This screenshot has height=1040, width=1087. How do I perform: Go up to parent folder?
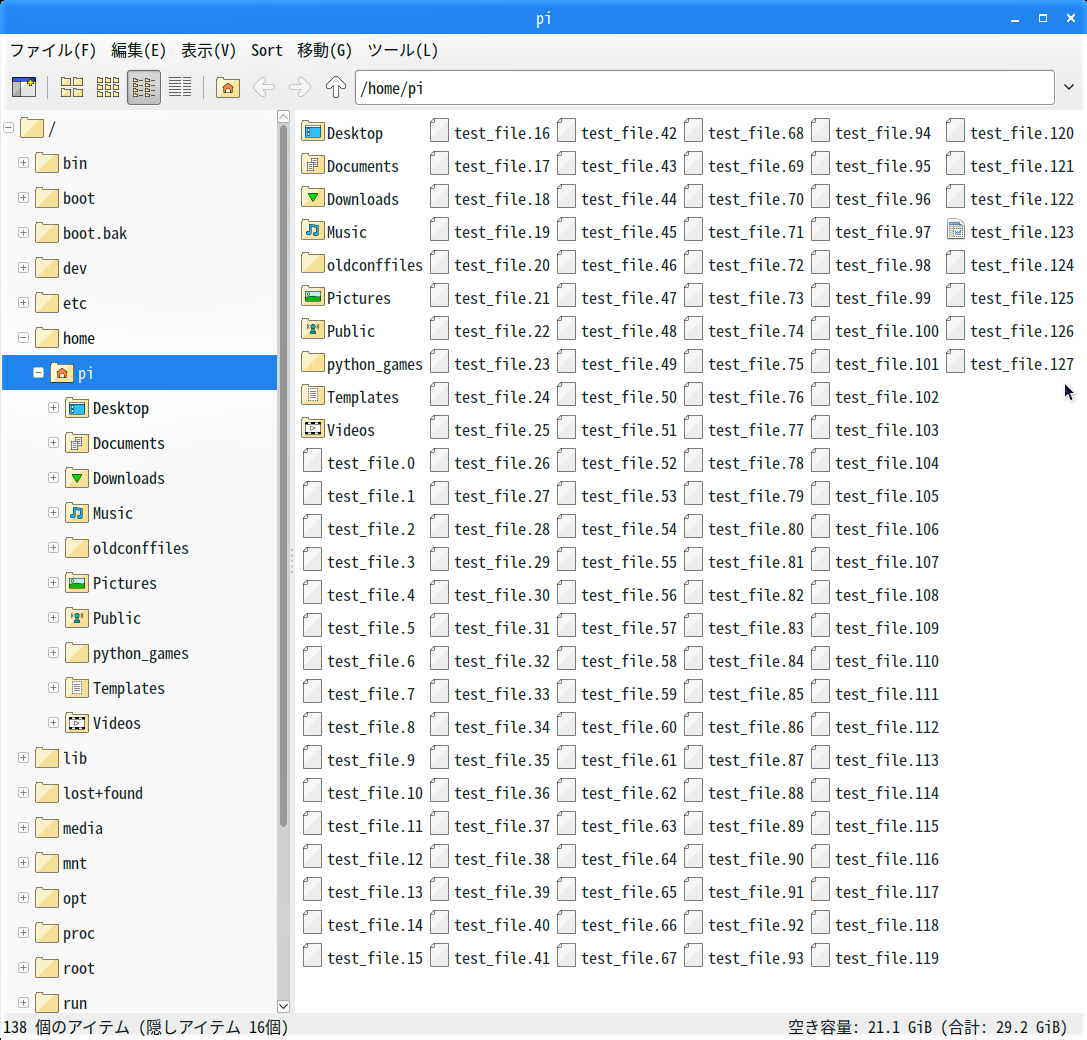pyautogui.click(x=336, y=87)
